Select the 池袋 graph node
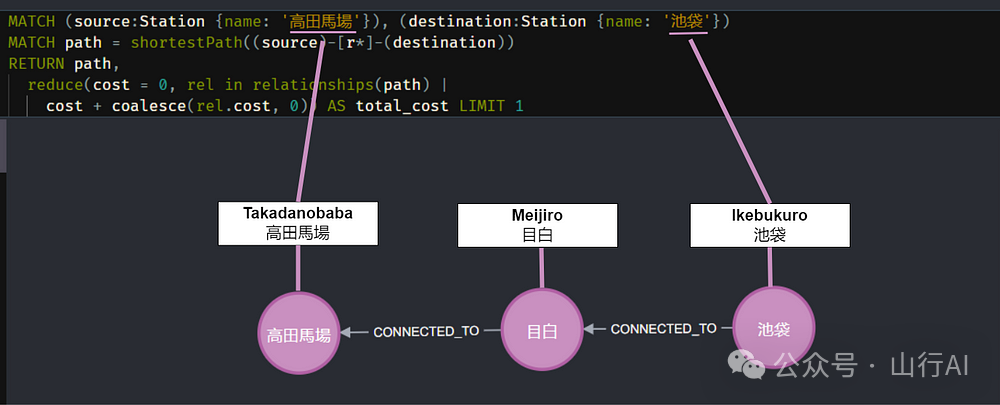This screenshot has height=405, width=1000. 774,328
